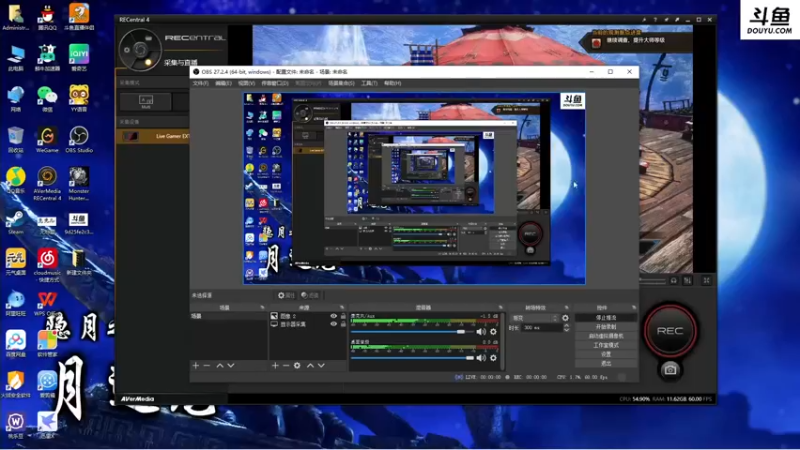Toggle 工作室模式 studio mode
Screen dimensions: 800x450
(606, 345)
